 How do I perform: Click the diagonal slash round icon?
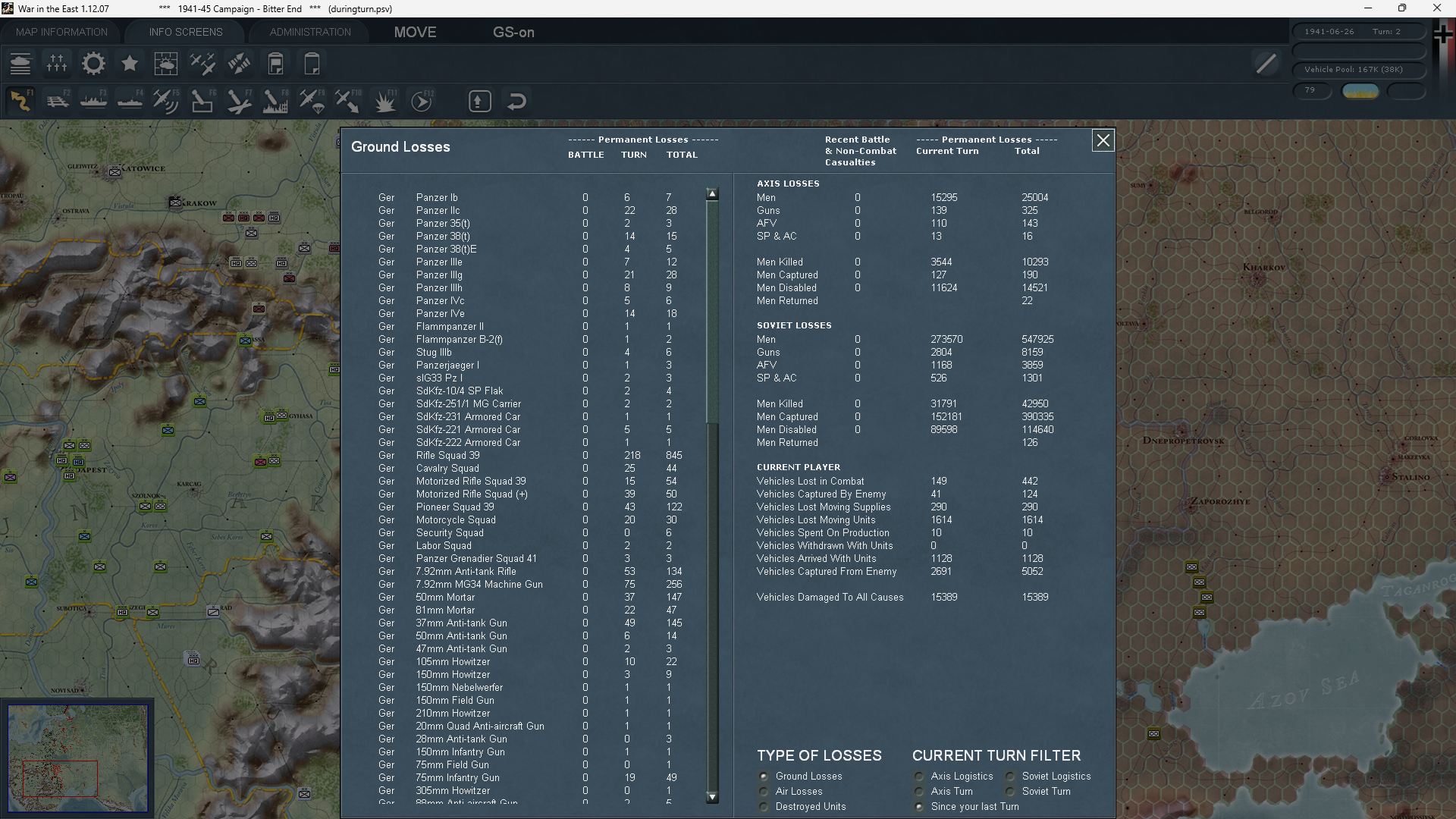(x=1266, y=64)
